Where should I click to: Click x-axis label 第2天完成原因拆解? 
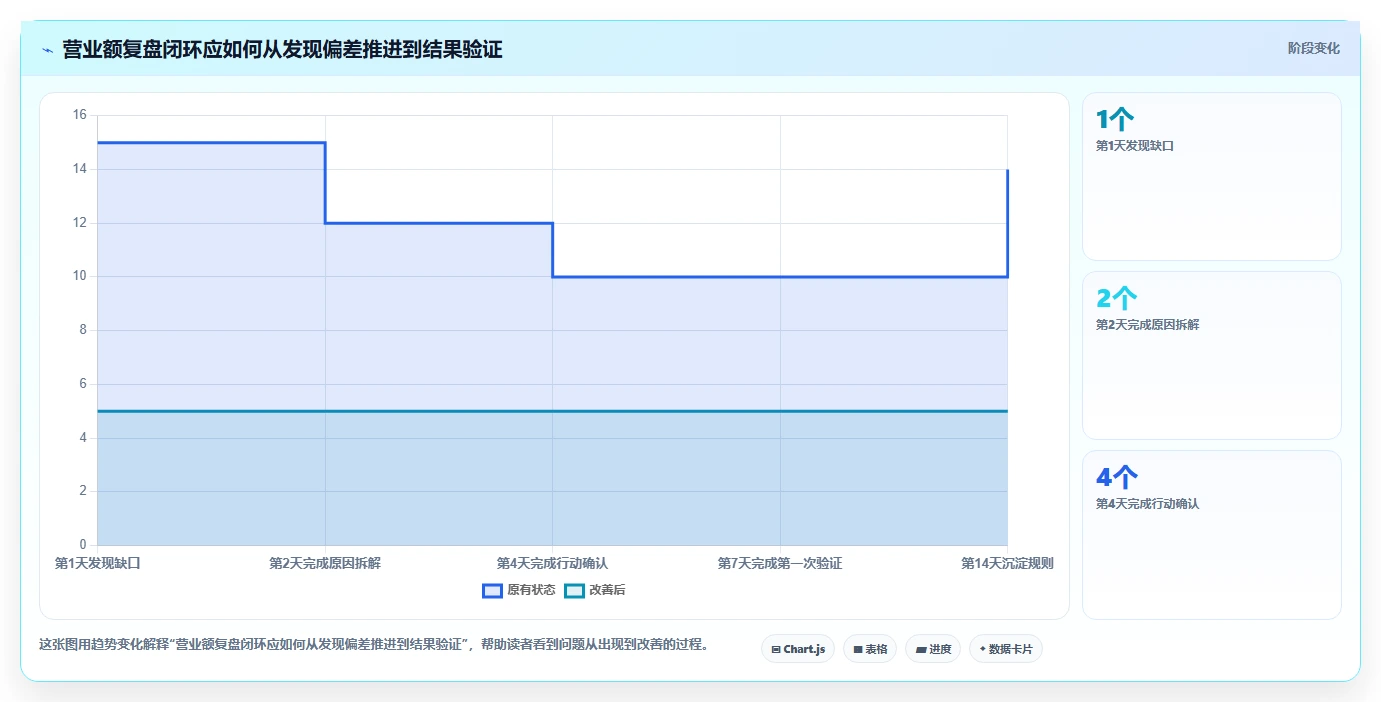325,563
